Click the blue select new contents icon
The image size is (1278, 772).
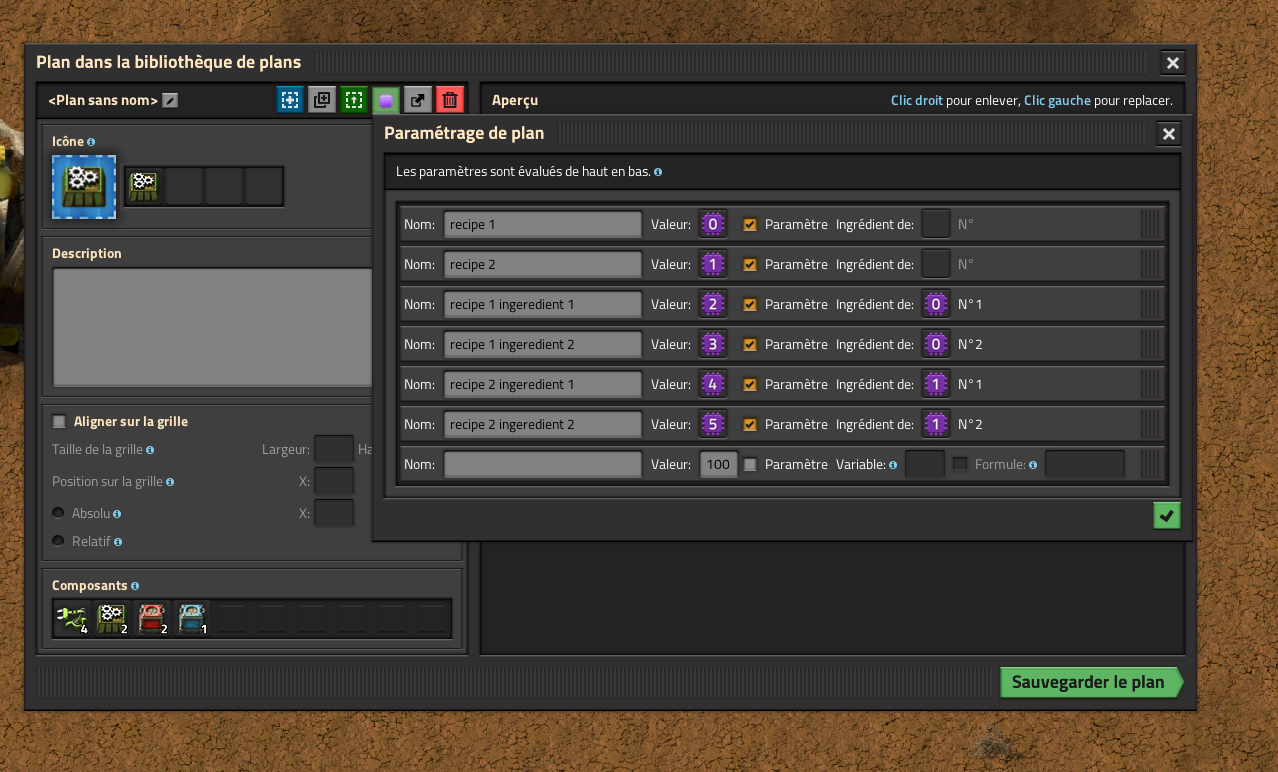[290, 100]
